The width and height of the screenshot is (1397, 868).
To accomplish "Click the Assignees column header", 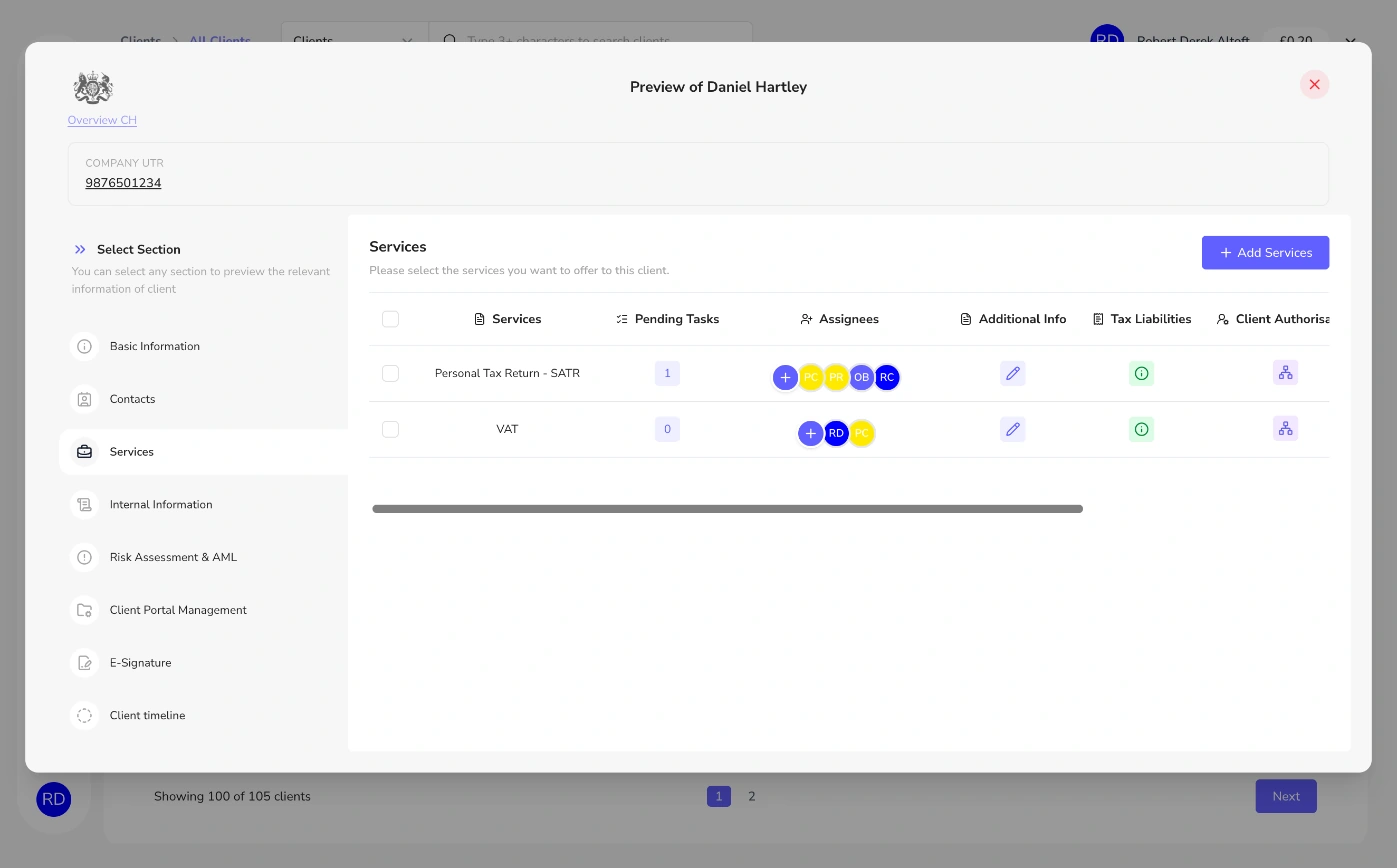I will tap(839, 319).
